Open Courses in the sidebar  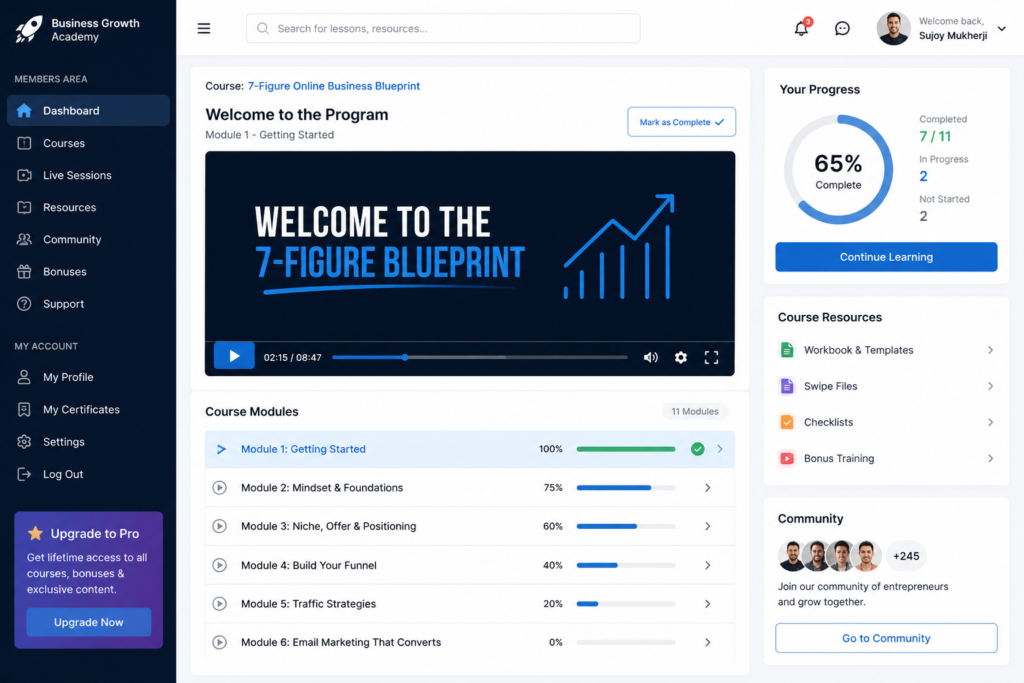coord(88,143)
